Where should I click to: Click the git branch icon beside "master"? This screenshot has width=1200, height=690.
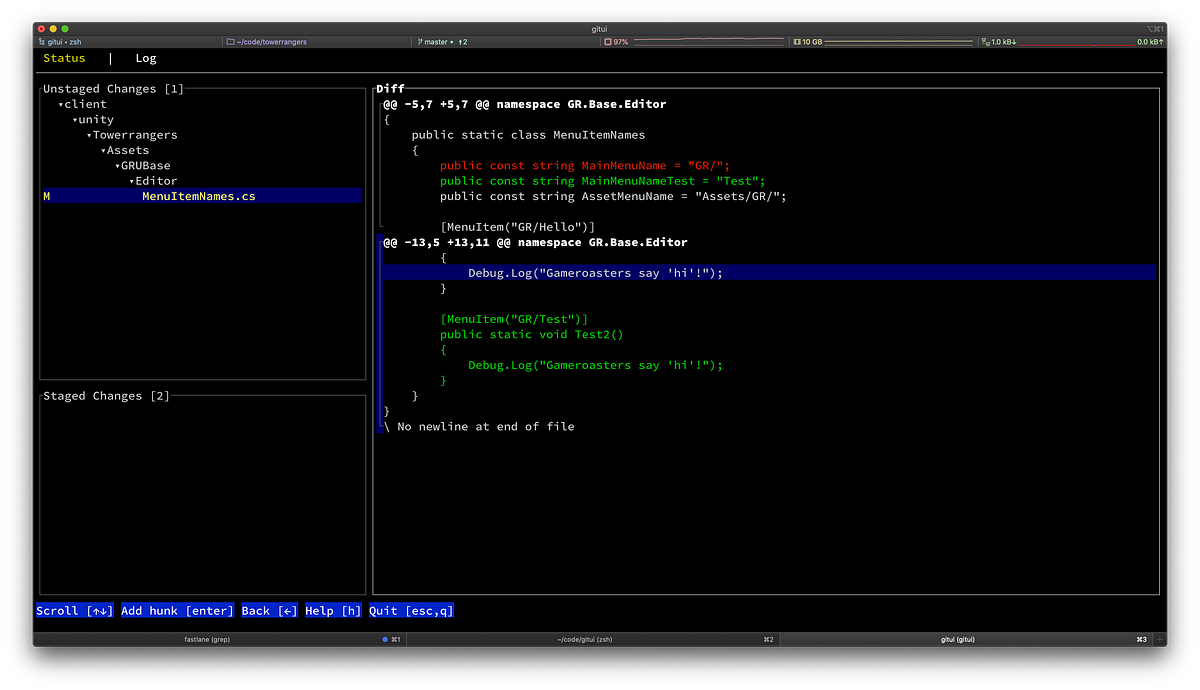click(x=421, y=41)
